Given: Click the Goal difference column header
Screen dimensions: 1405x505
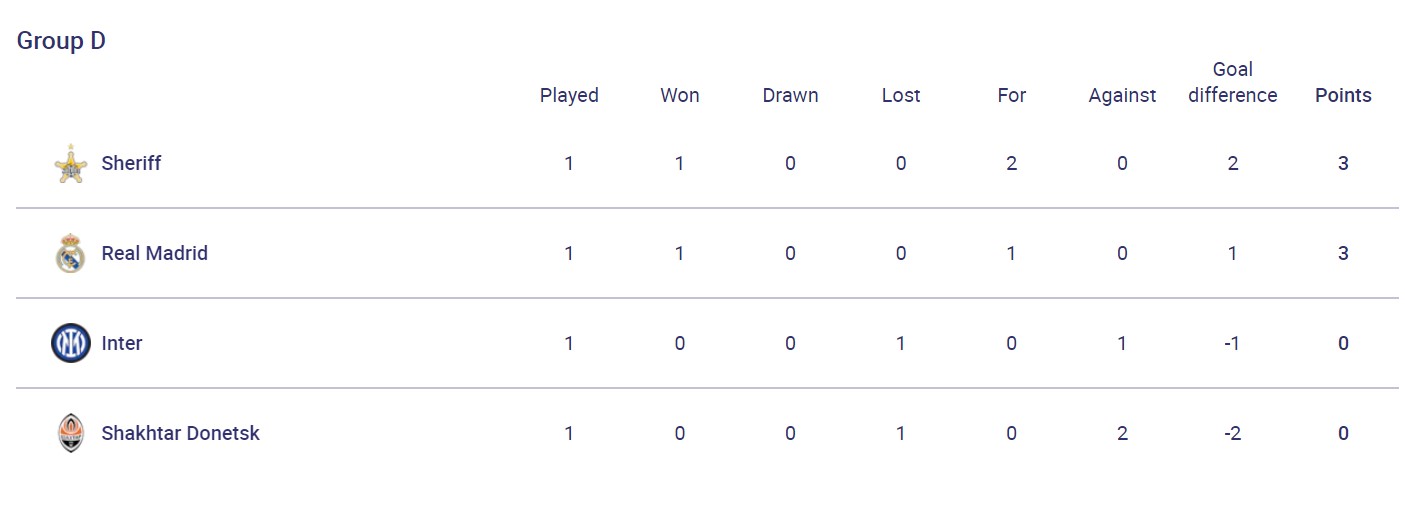Looking at the screenshot, I should pos(1232,82).
